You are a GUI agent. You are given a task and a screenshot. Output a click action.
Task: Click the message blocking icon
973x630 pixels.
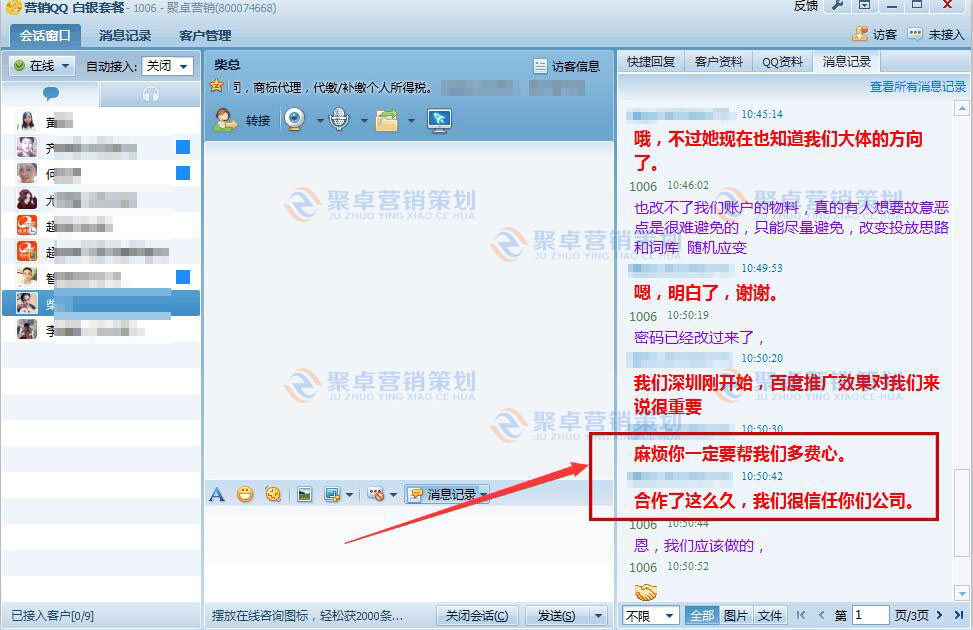pos(375,494)
